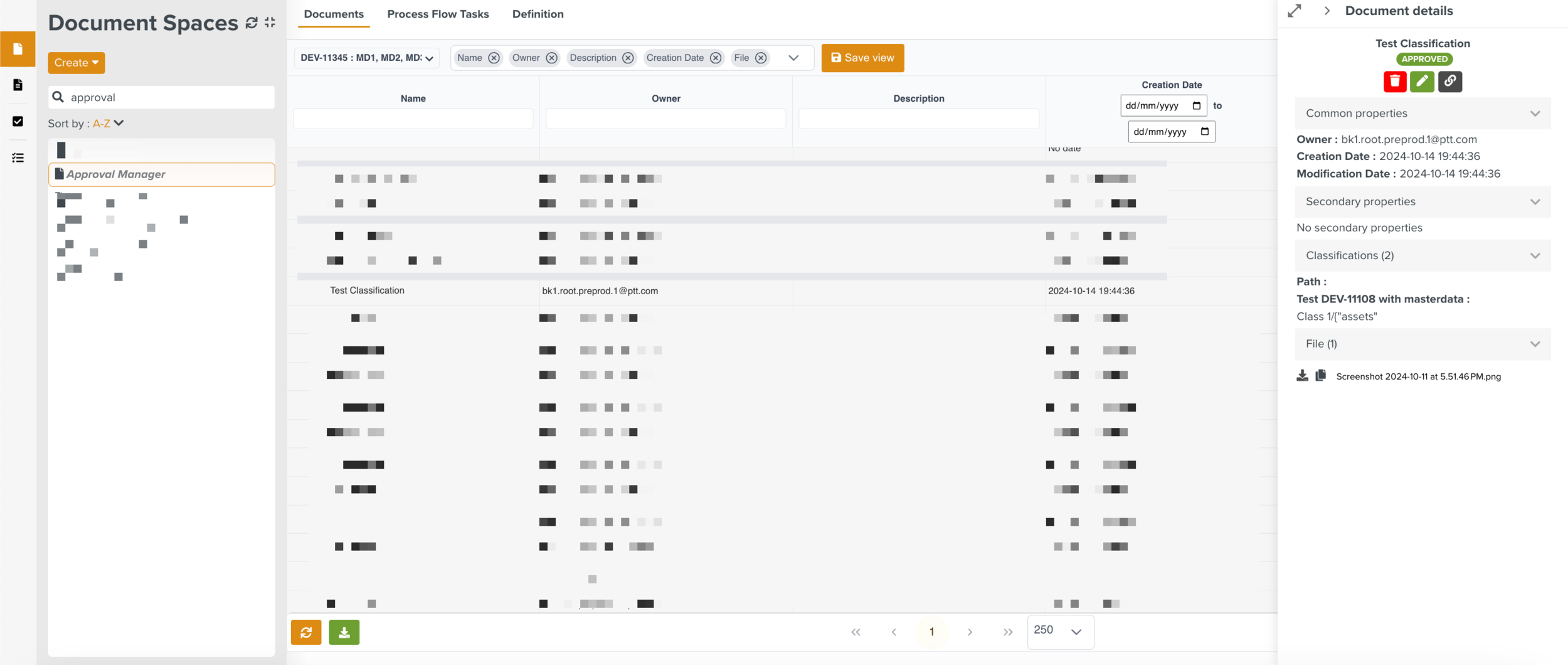1568x665 pixels.
Task: Remove the Description column chip
Action: click(628, 58)
